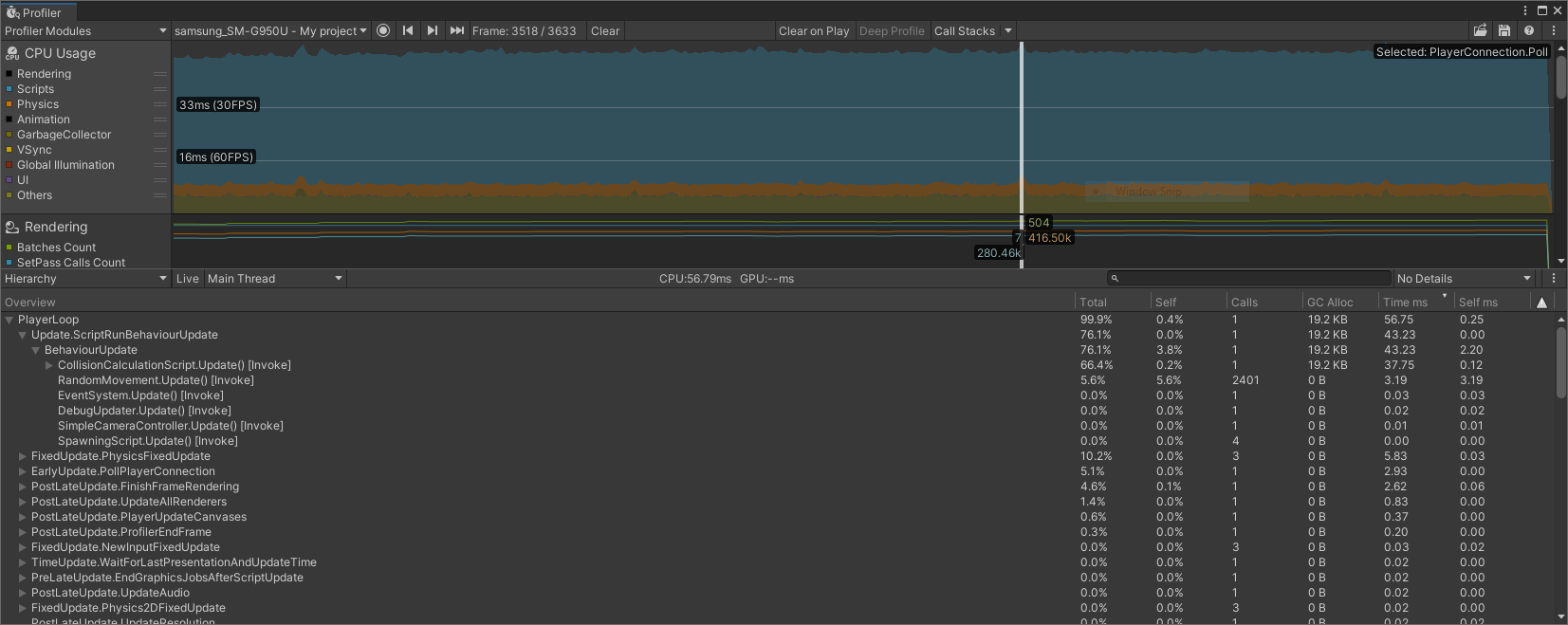Click the Clear button
This screenshot has width=1568, height=625.
click(x=605, y=30)
